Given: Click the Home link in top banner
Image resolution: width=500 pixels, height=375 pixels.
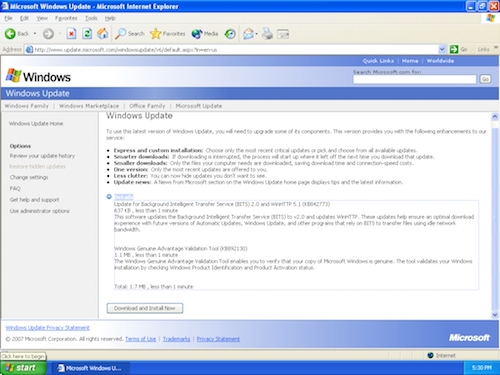Looking at the screenshot, I should click(410, 61).
